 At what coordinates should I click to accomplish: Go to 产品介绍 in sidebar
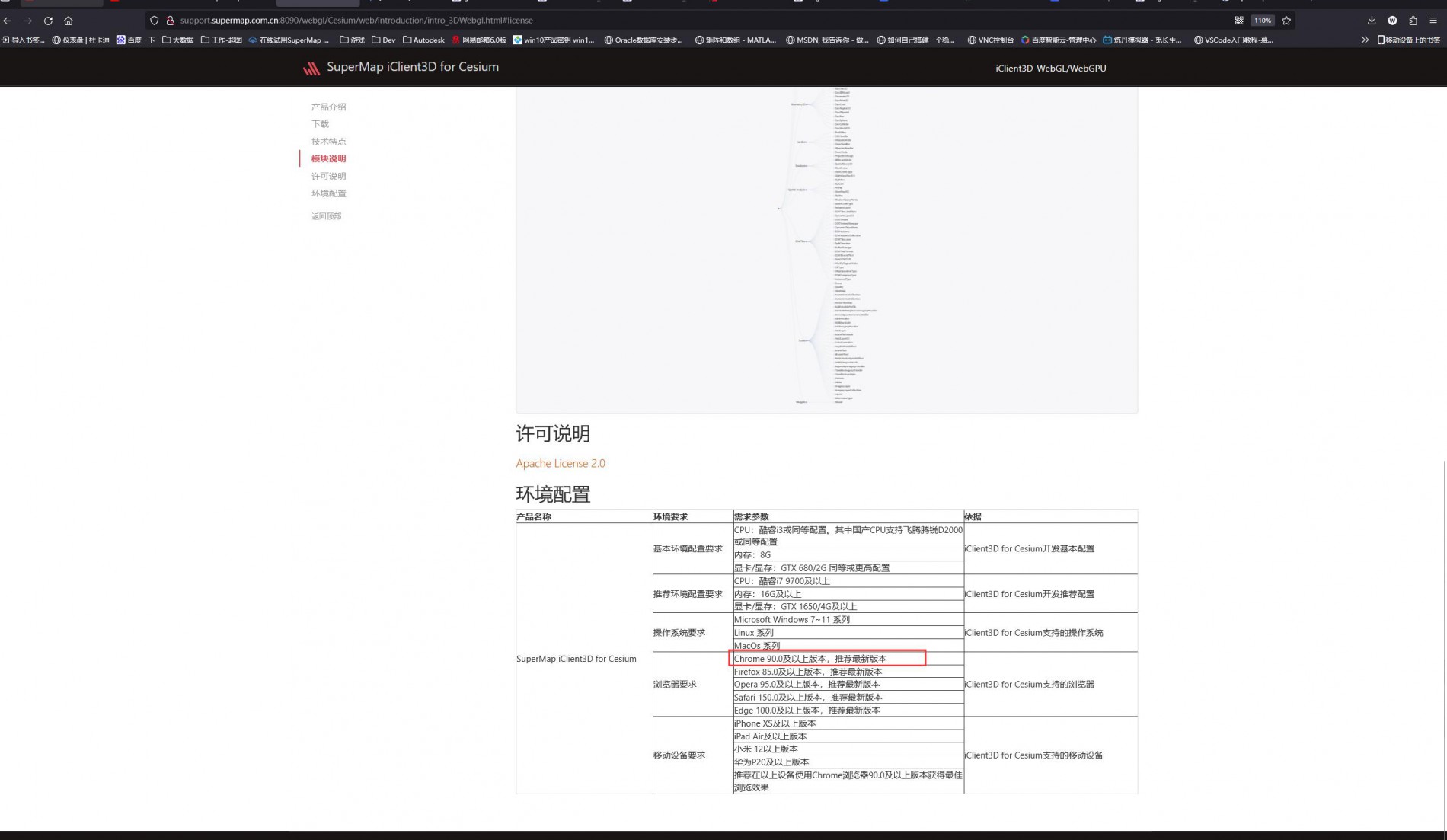coord(328,107)
